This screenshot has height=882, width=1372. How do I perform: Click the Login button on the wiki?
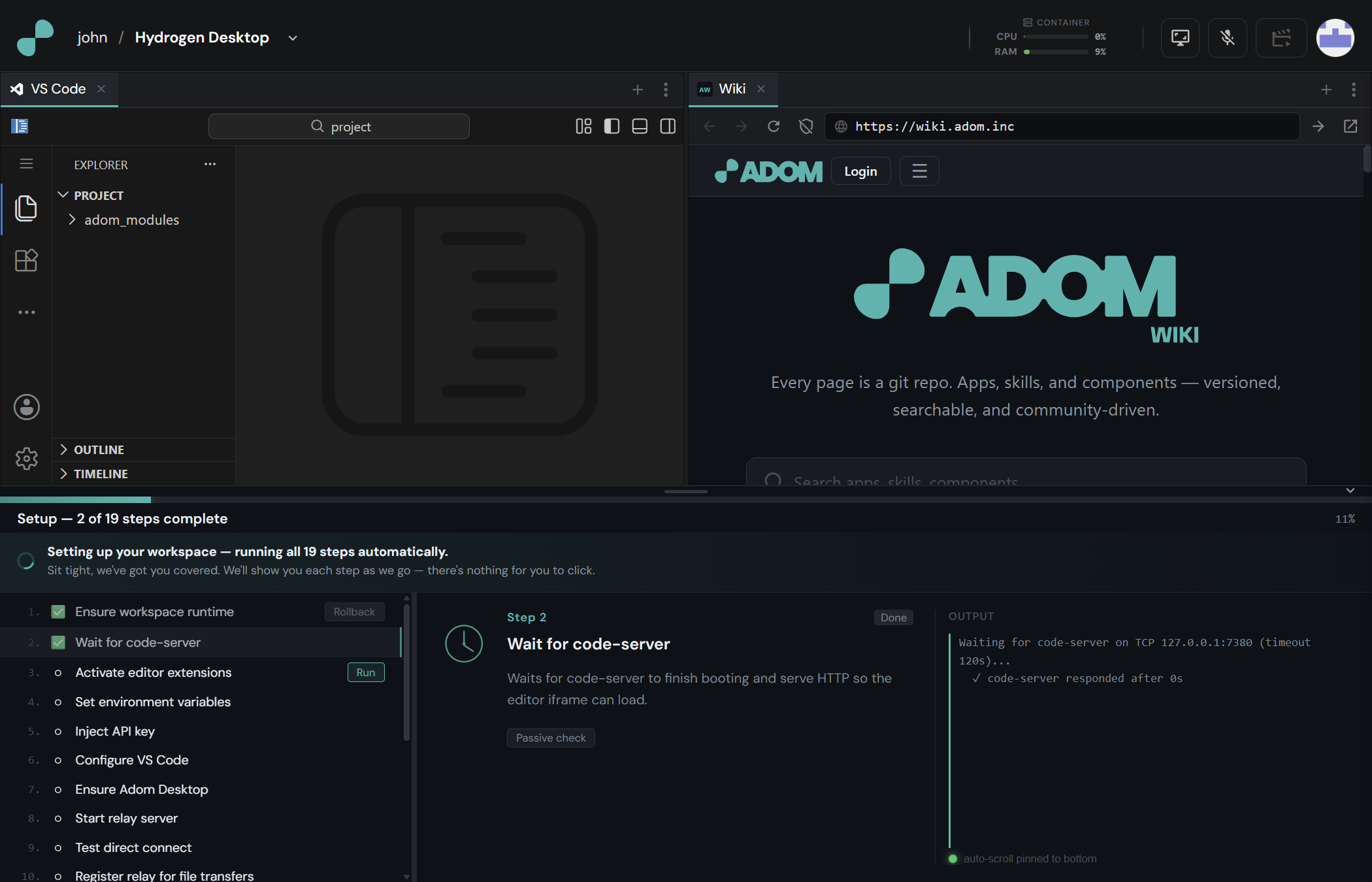click(x=860, y=171)
